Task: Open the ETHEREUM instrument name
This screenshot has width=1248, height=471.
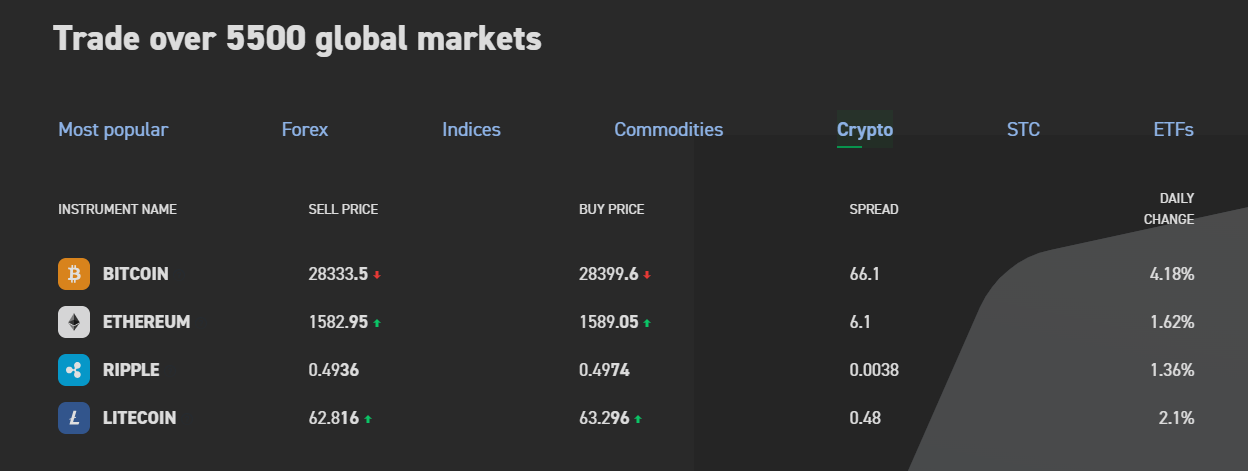Action: [146, 322]
